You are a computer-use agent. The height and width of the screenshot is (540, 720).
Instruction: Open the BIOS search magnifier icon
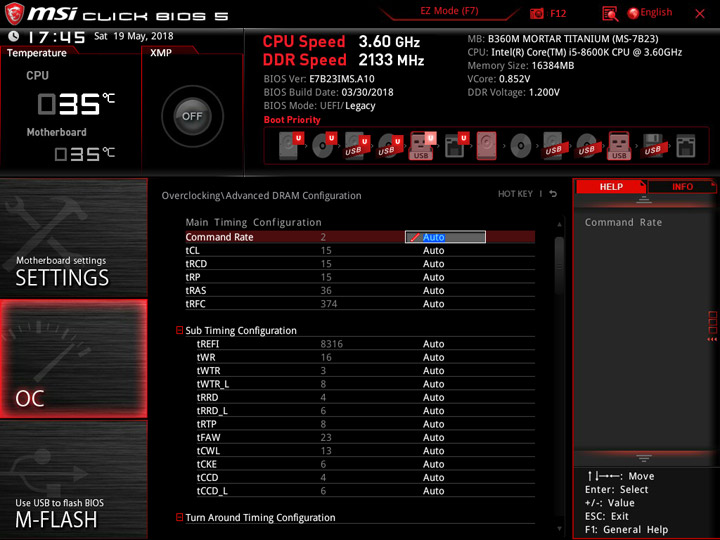click(610, 14)
